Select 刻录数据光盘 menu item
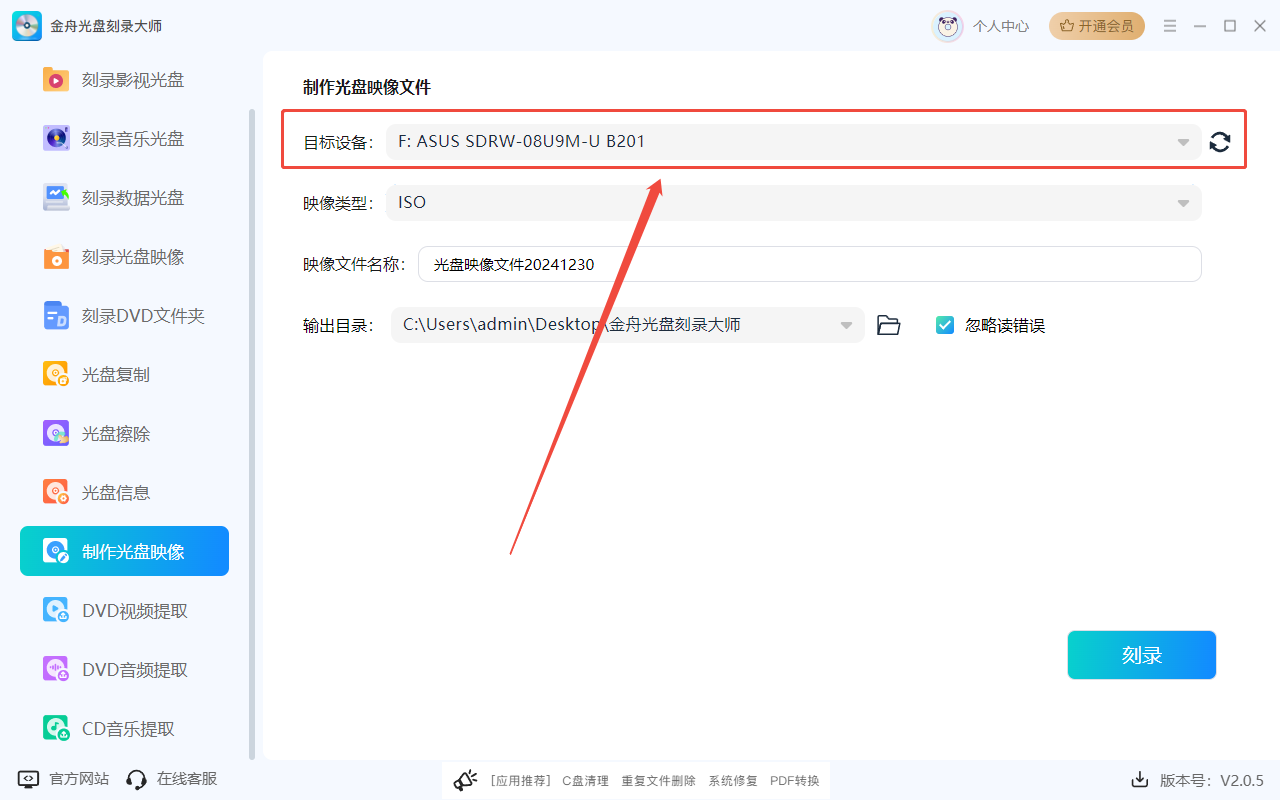 point(133,198)
